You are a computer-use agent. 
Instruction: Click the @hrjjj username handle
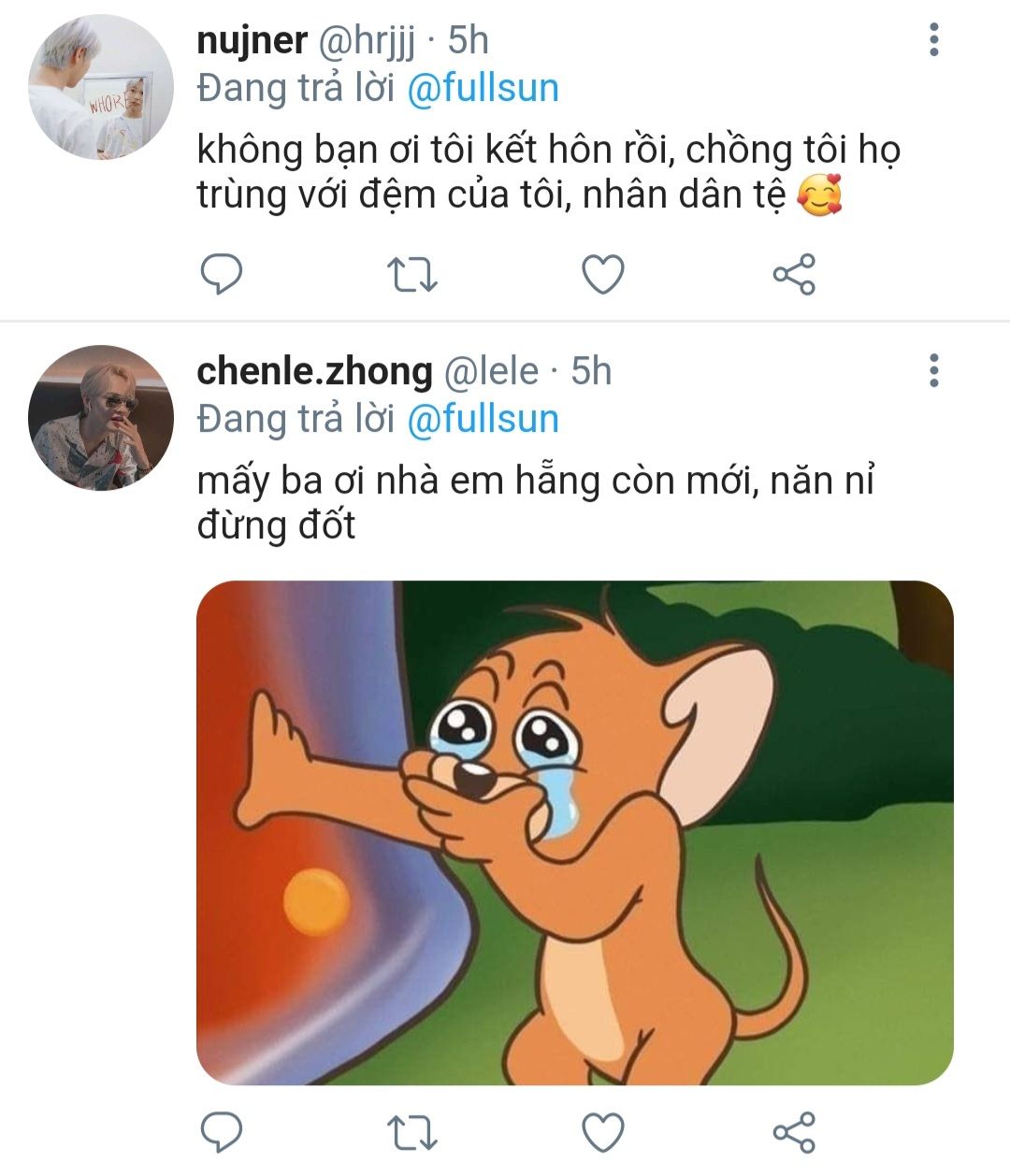pyautogui.click(x=368, y=40)
